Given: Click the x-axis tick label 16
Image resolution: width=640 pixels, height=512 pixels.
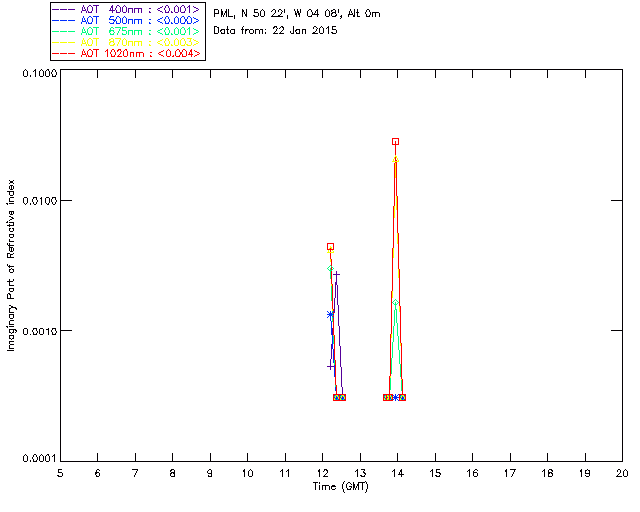Looking at the screenshot, I should pos(473,473).
